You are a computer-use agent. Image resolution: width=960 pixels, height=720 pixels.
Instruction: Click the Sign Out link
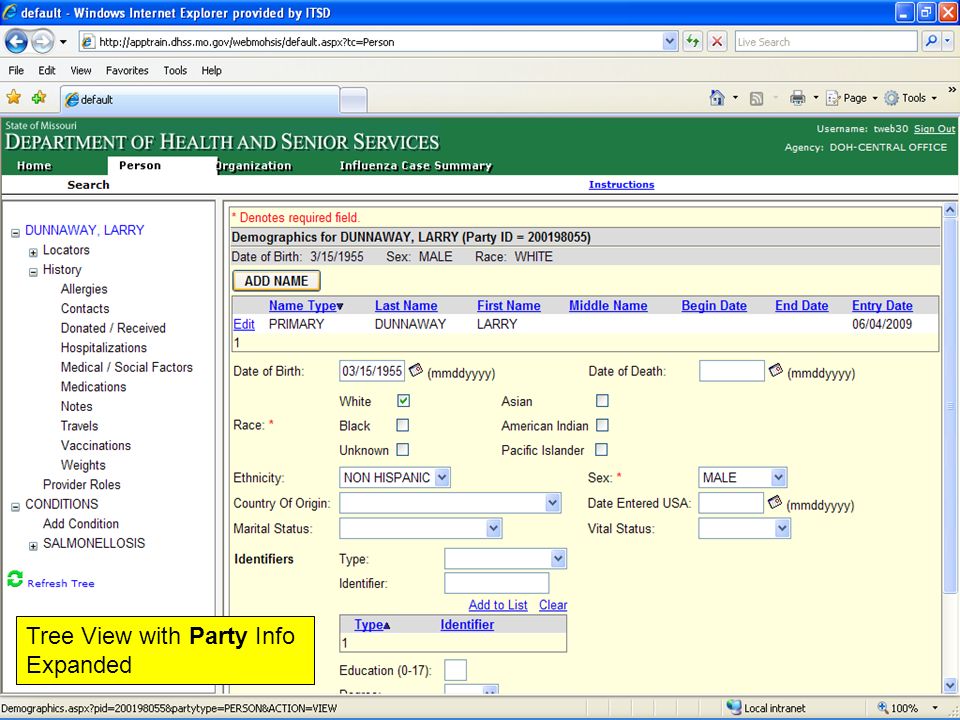point(934,129)
